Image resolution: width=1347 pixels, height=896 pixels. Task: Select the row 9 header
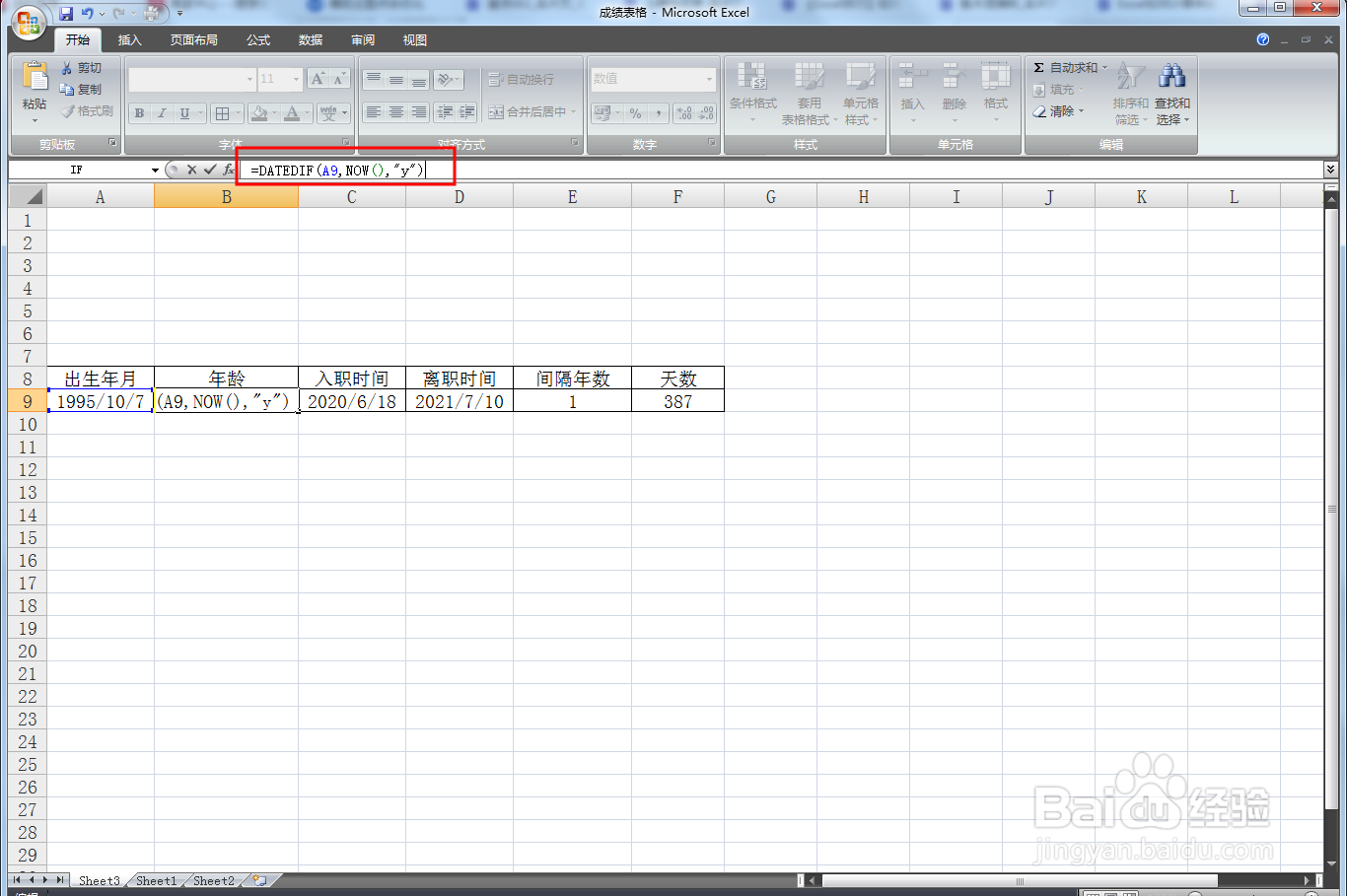(28, 401)
